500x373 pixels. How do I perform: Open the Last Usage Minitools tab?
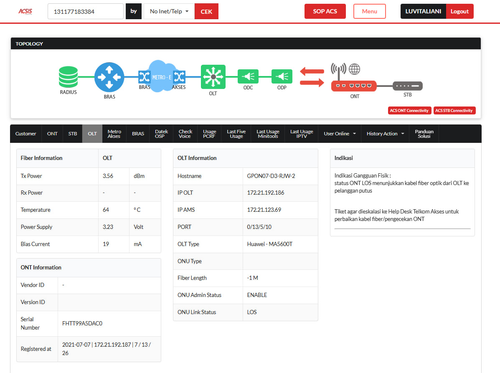(268, 134)
